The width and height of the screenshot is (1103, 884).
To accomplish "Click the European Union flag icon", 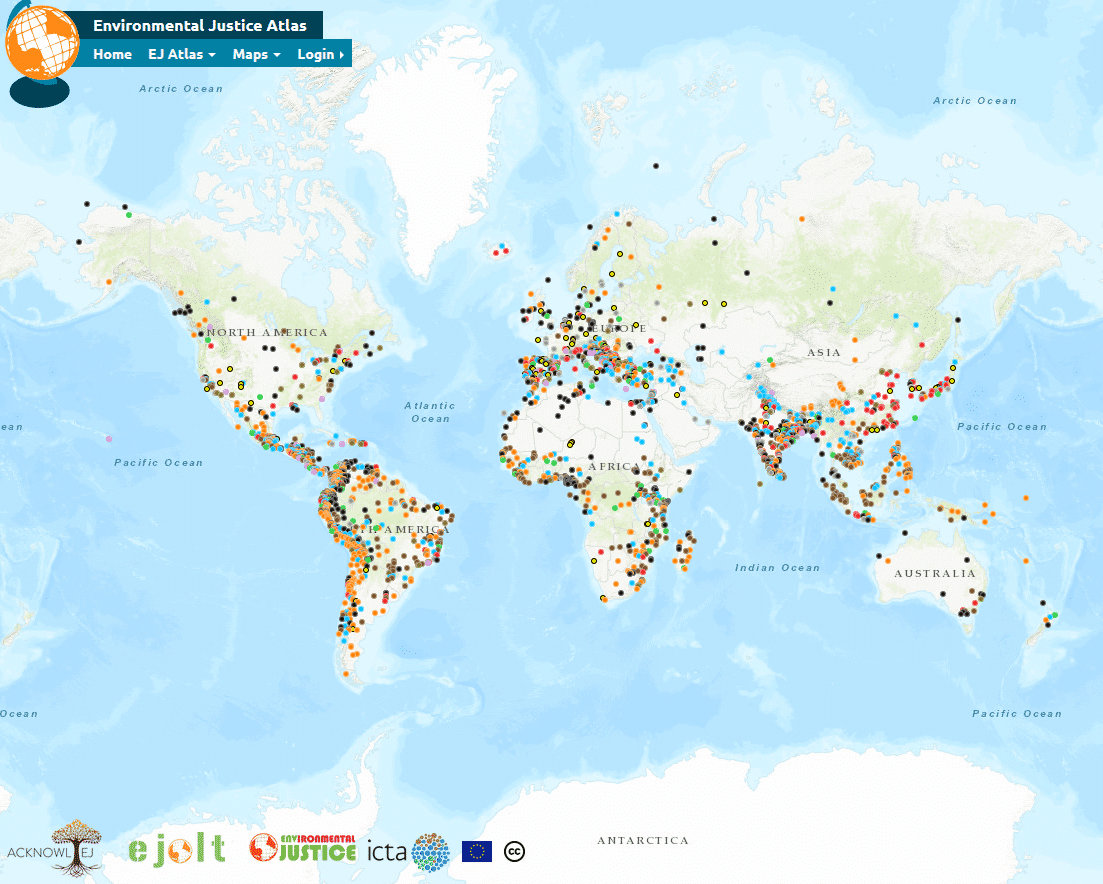I will point(477,851).
